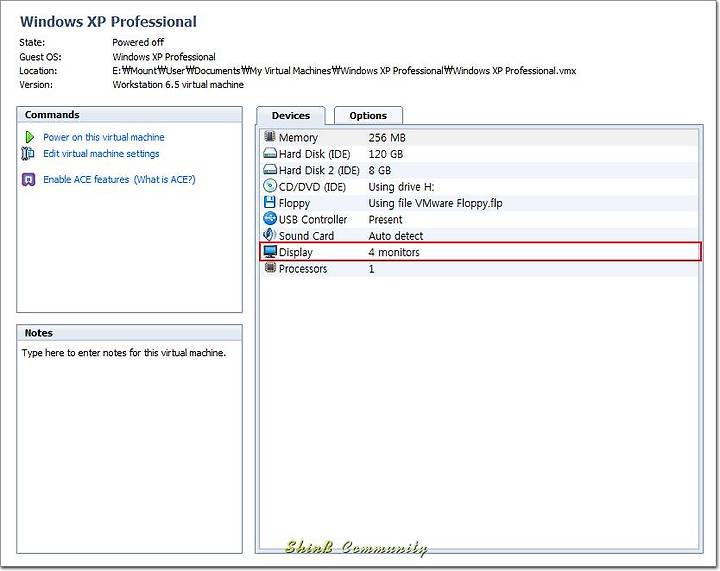Click the Present USB status value
The width and height of the screenshot is (720, 571).
tap(385, 220)
